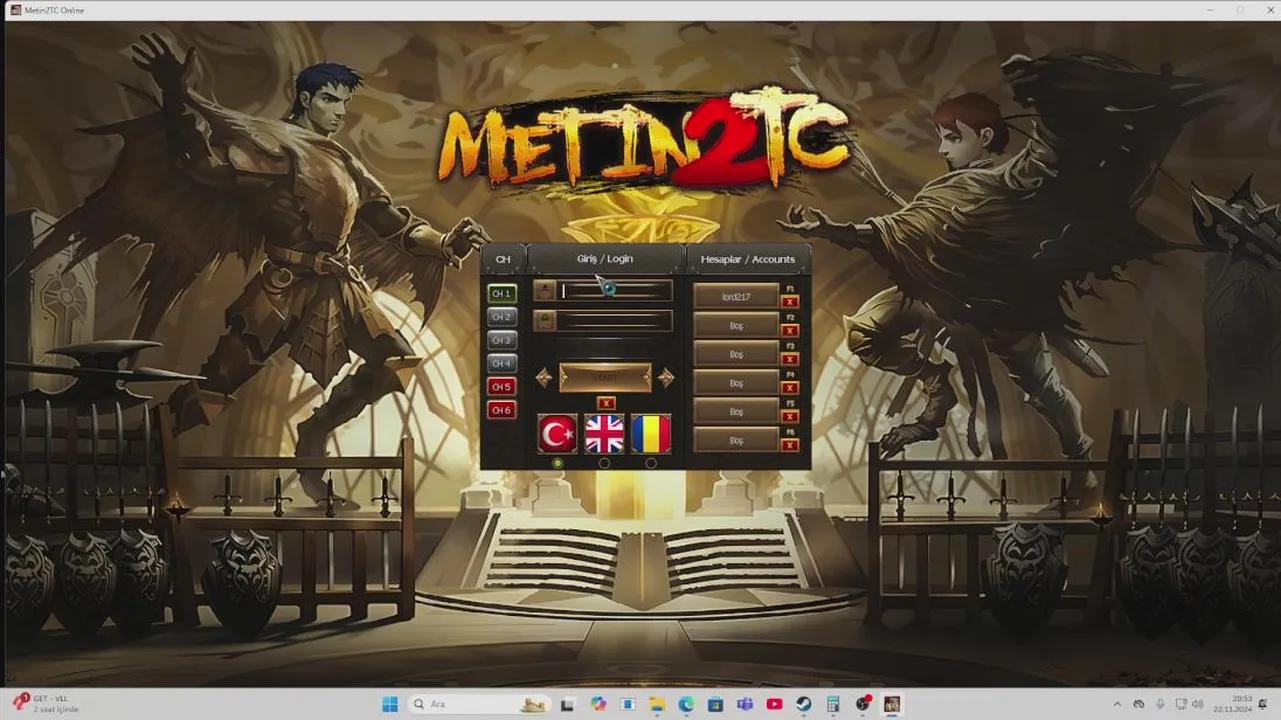
Task: Select radio button under UK flag
Action: point(604,463)
